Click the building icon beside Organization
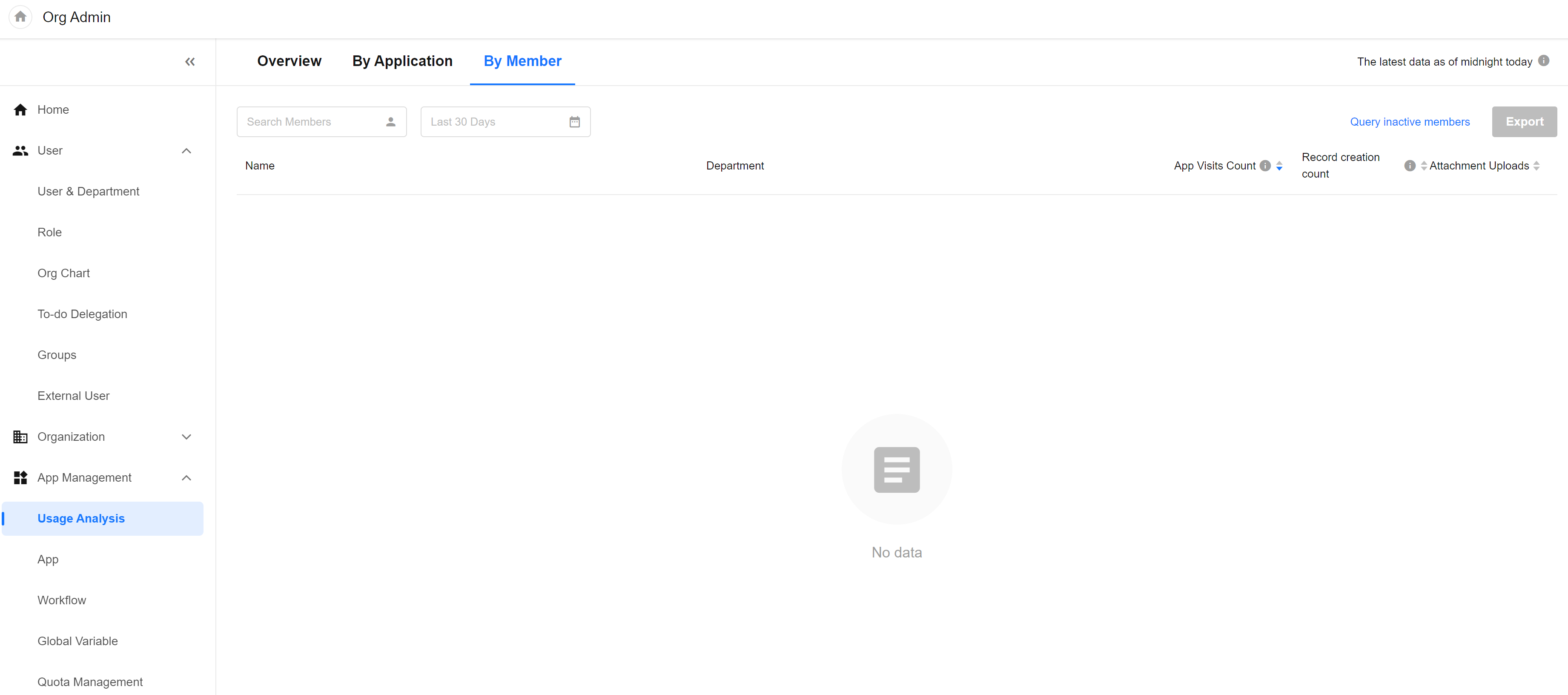Image resolution: width=1568 pixels, height=695 pixels. (x=20, y=437)
